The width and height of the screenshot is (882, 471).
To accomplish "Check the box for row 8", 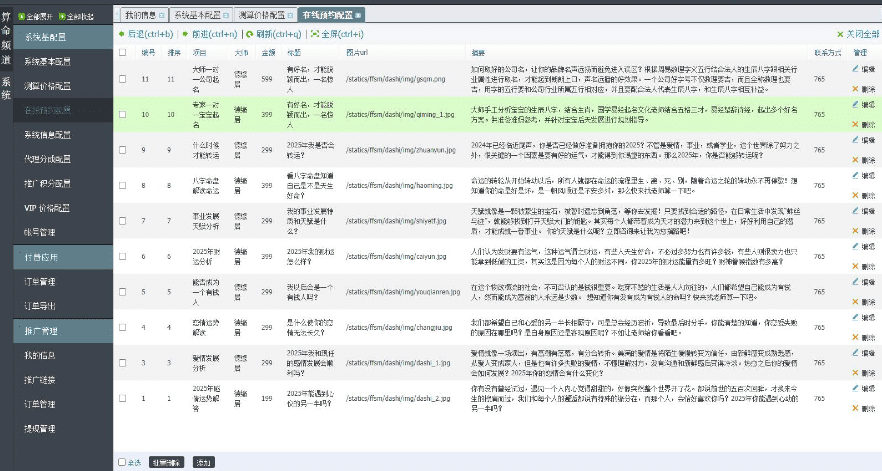I will pyautogui.click(x=123, y=186).
